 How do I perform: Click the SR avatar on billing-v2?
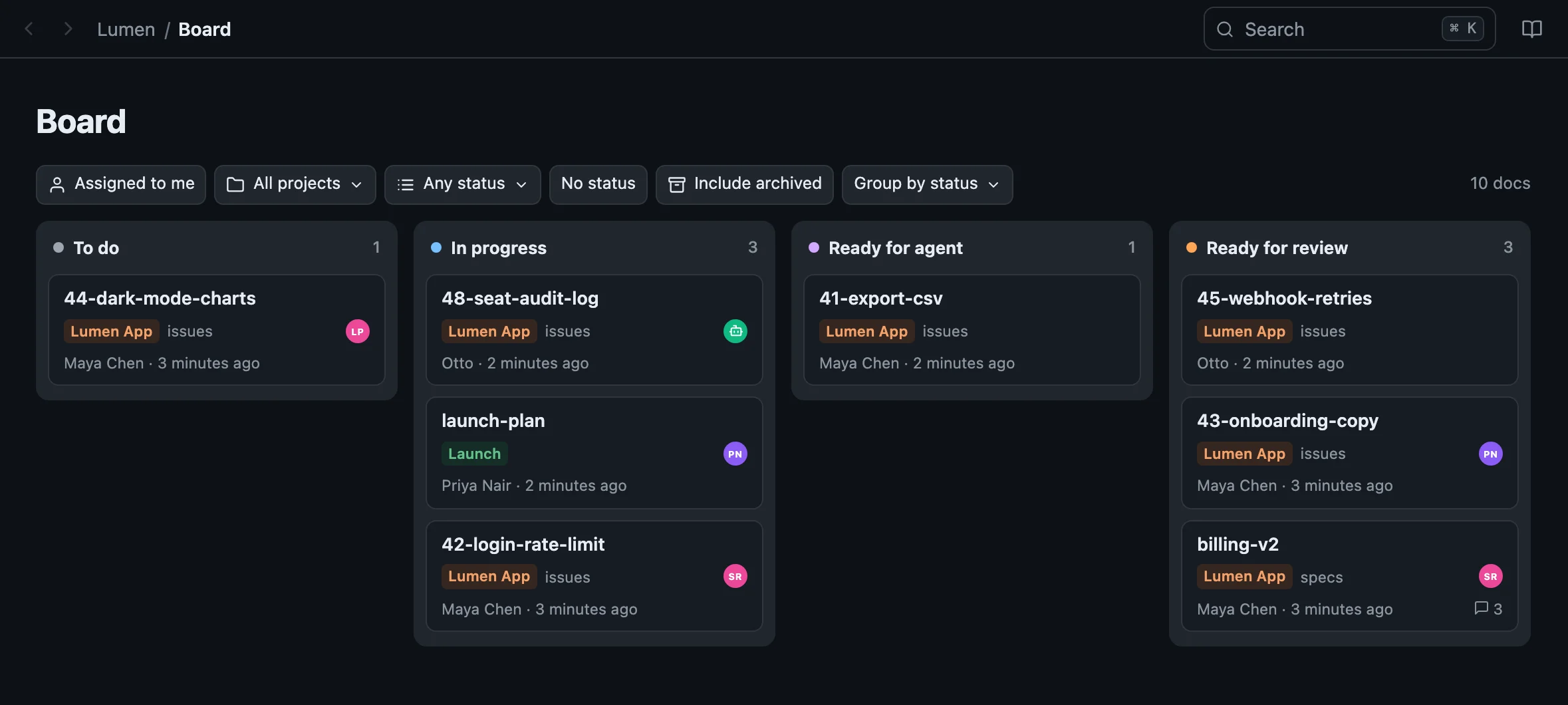(x=1491, y=577)
